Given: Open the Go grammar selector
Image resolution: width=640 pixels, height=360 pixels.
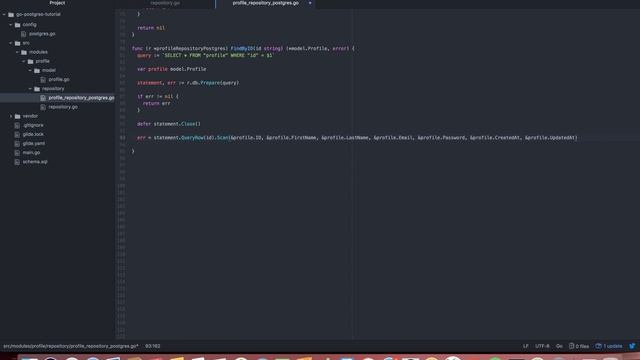Looking at the screenshot, I should 559,346.
